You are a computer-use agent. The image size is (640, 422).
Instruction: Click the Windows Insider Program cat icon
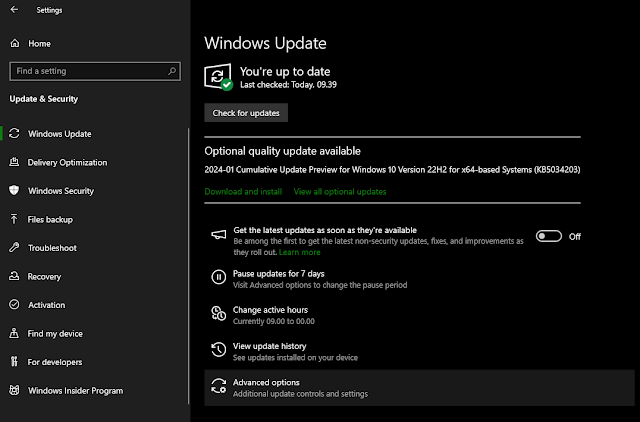[x=14, y=390]
